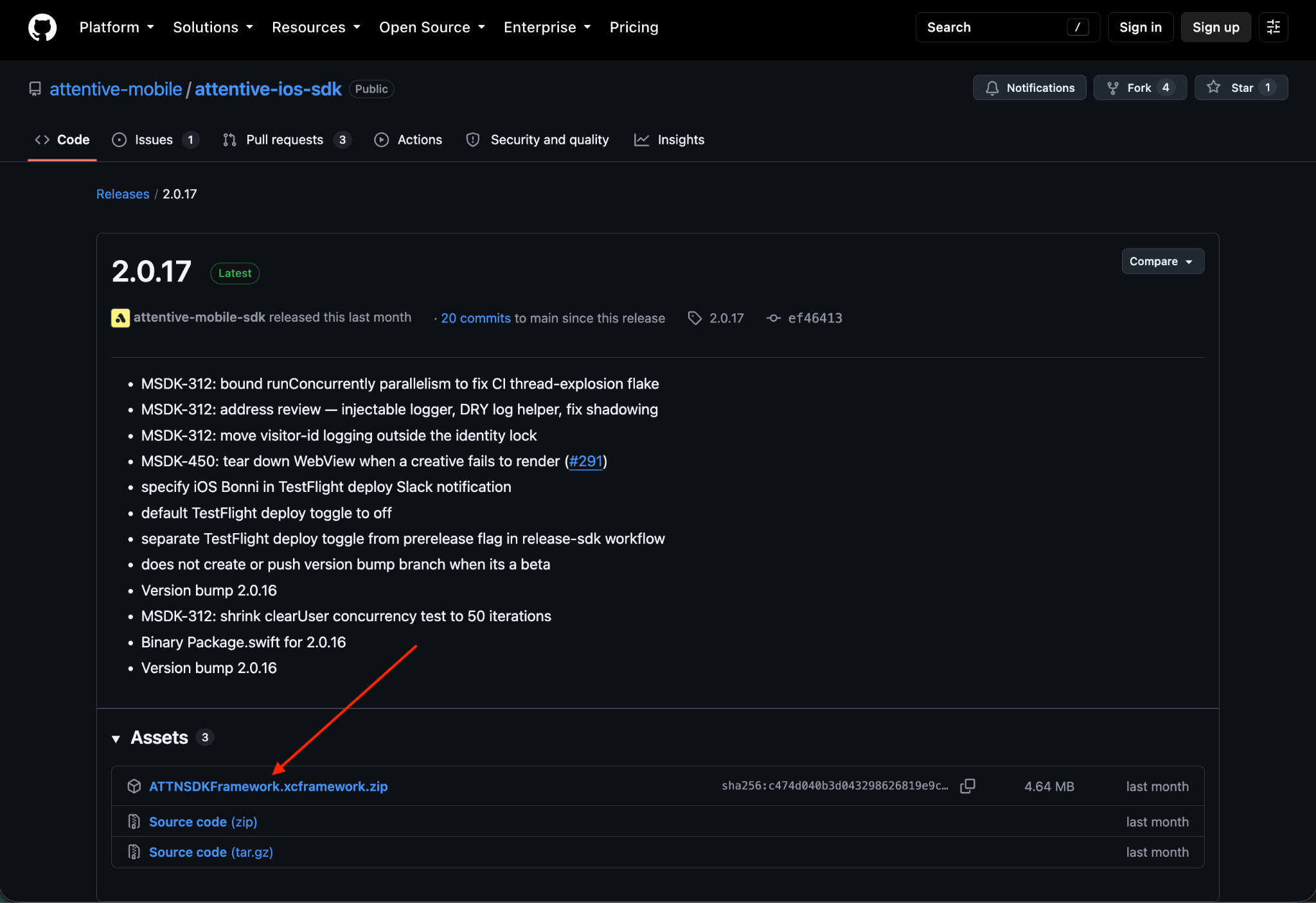The image size is (1316, 903).
Task: Open the GitHub homepage logo
Action: (42, 28)
